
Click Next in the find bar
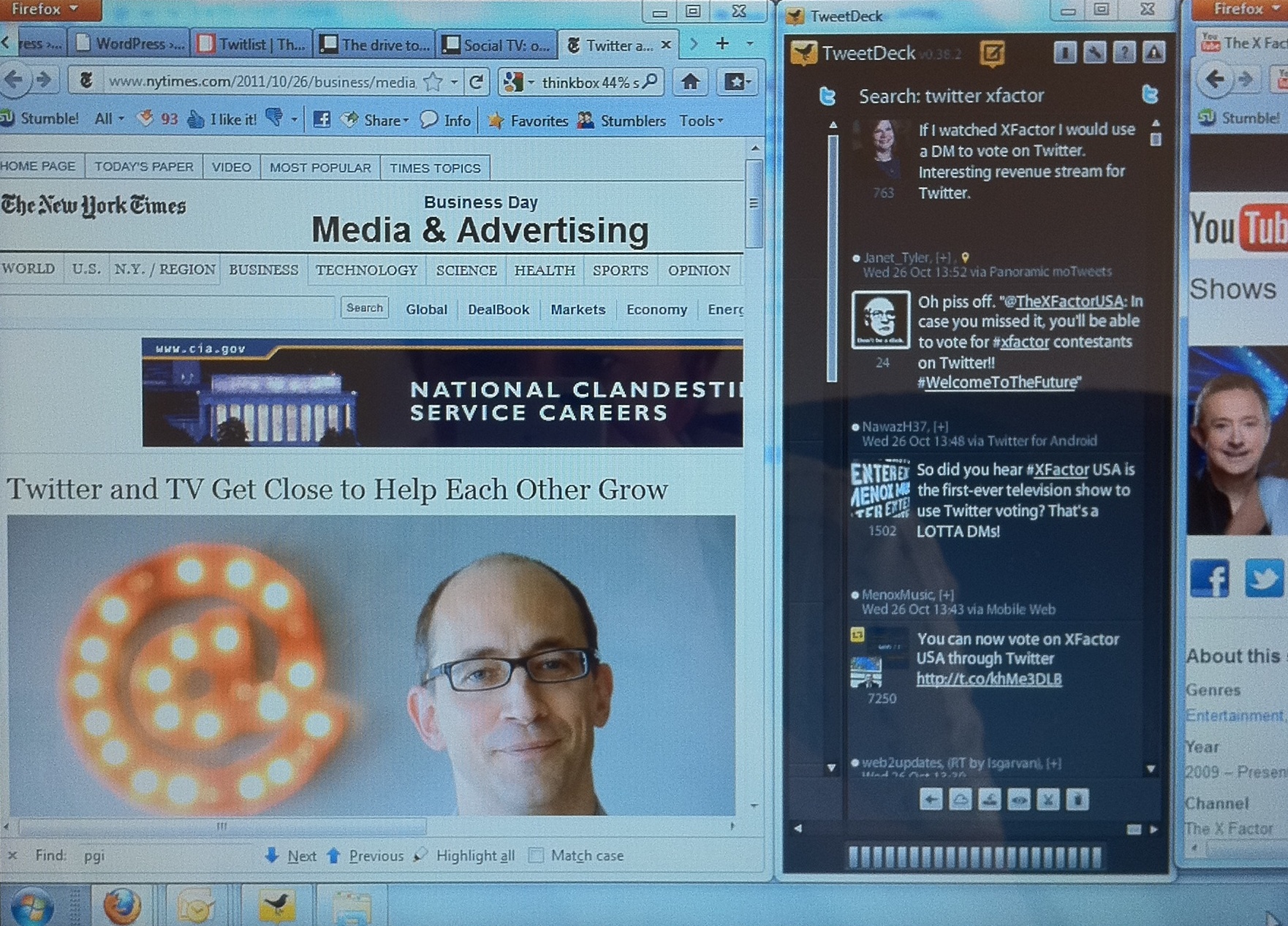coord(291,855)
